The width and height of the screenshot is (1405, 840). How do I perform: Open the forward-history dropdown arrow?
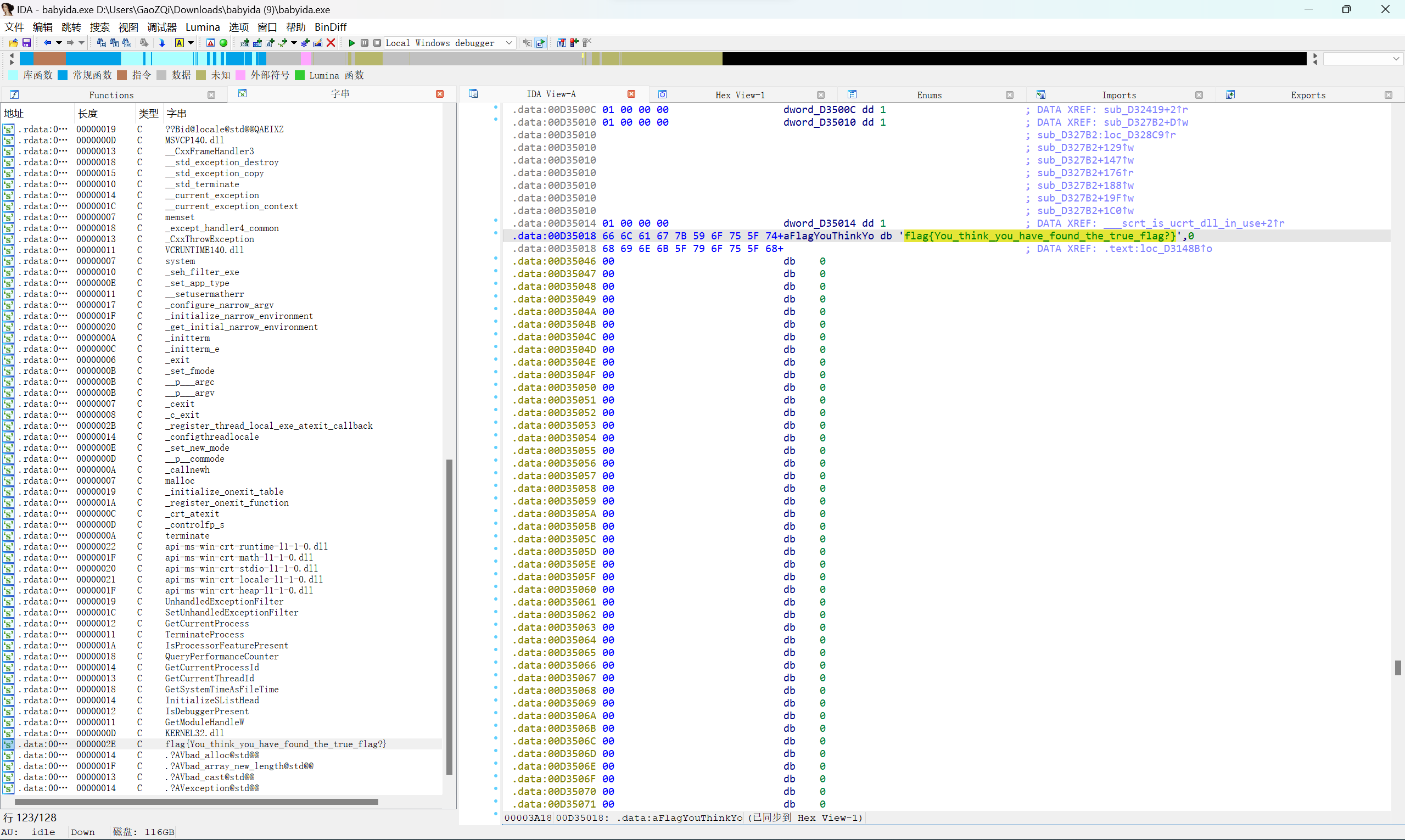pyautogui.click(x=81, y=43)
